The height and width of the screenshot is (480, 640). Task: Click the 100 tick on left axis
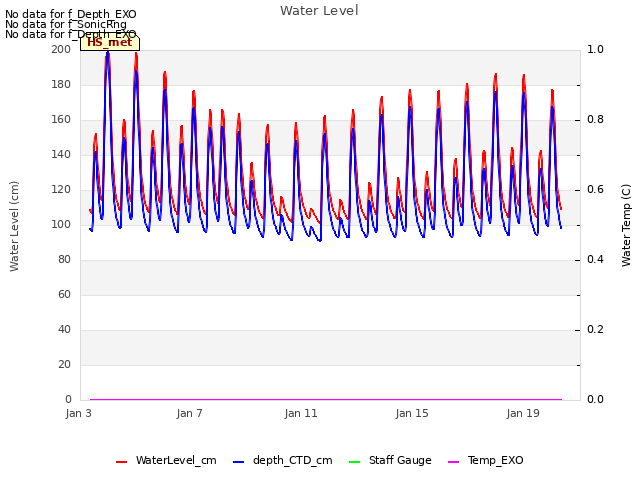(x=61, y=224)
